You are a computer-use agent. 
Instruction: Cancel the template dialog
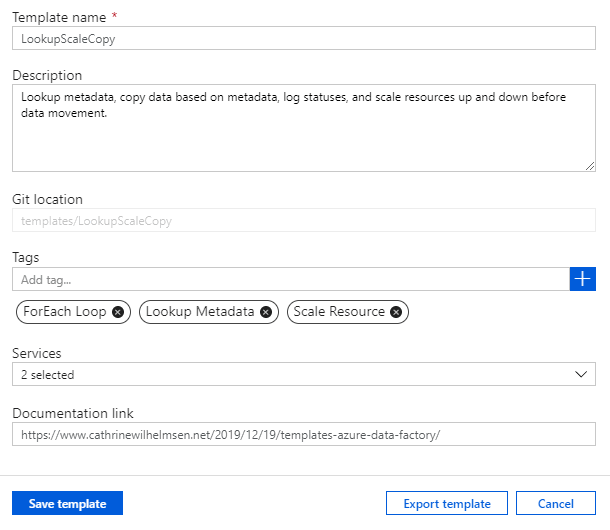555,503
